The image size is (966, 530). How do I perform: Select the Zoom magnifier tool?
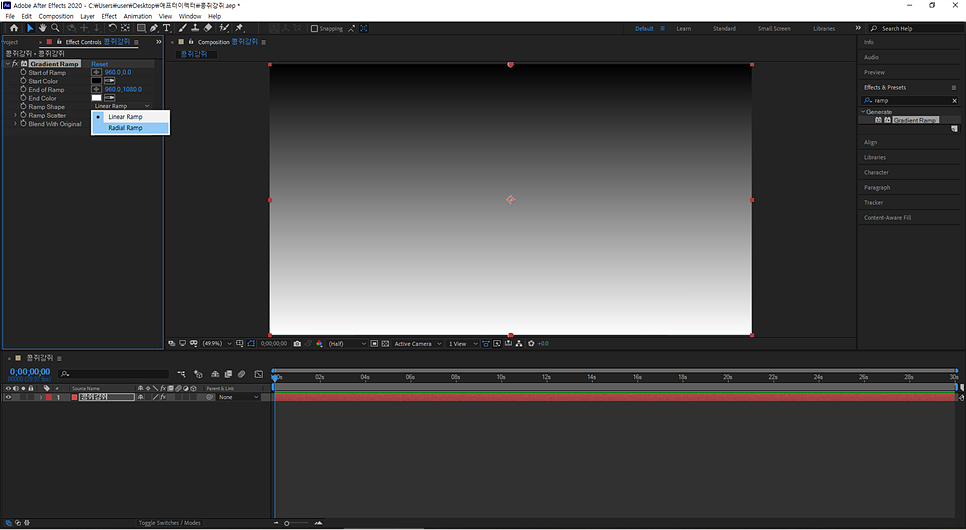point(55,28)
